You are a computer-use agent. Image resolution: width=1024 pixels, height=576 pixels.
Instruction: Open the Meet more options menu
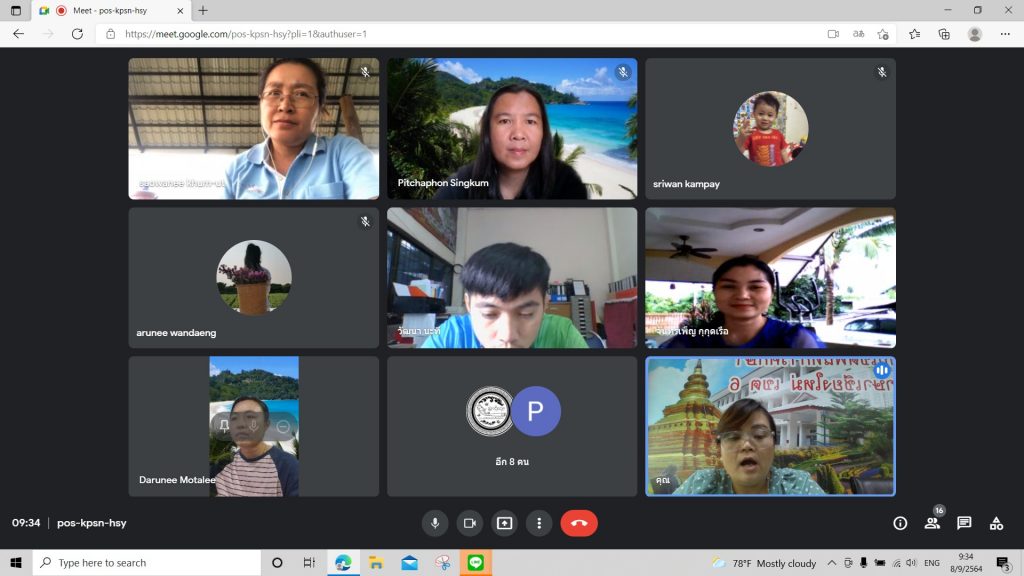tap(539, 523)
